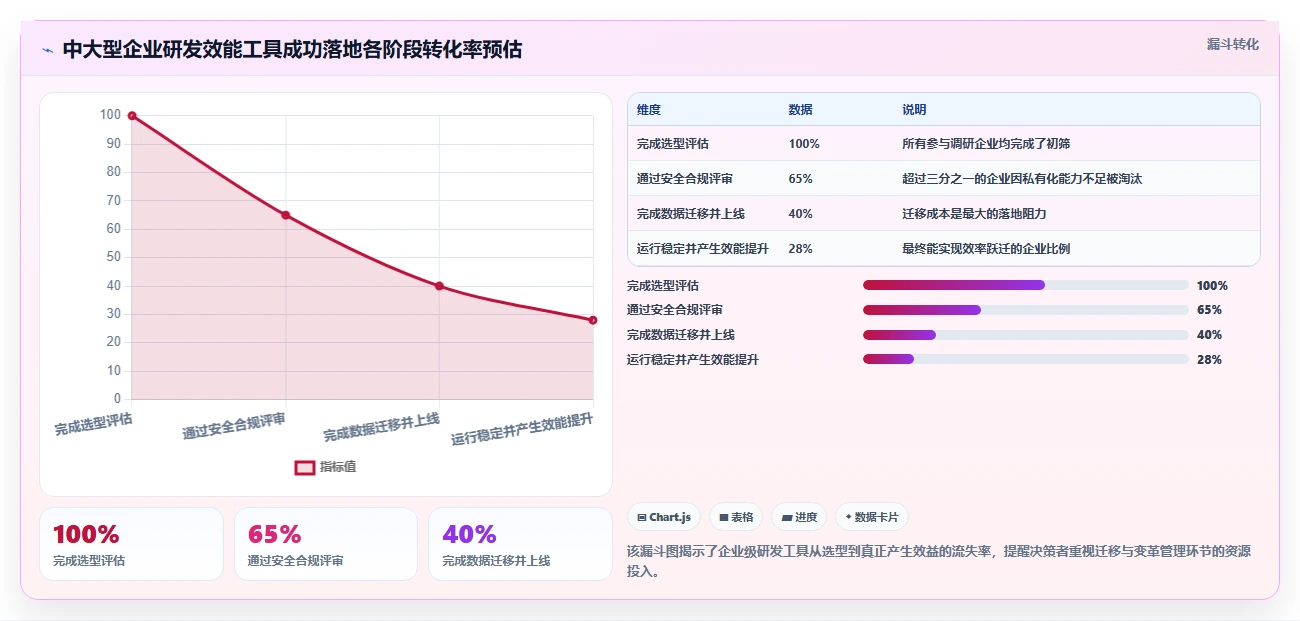Click x-axis label 运行稳定并产生效能提升
The width and height of the screenshot is (1300, 621).
522,429
